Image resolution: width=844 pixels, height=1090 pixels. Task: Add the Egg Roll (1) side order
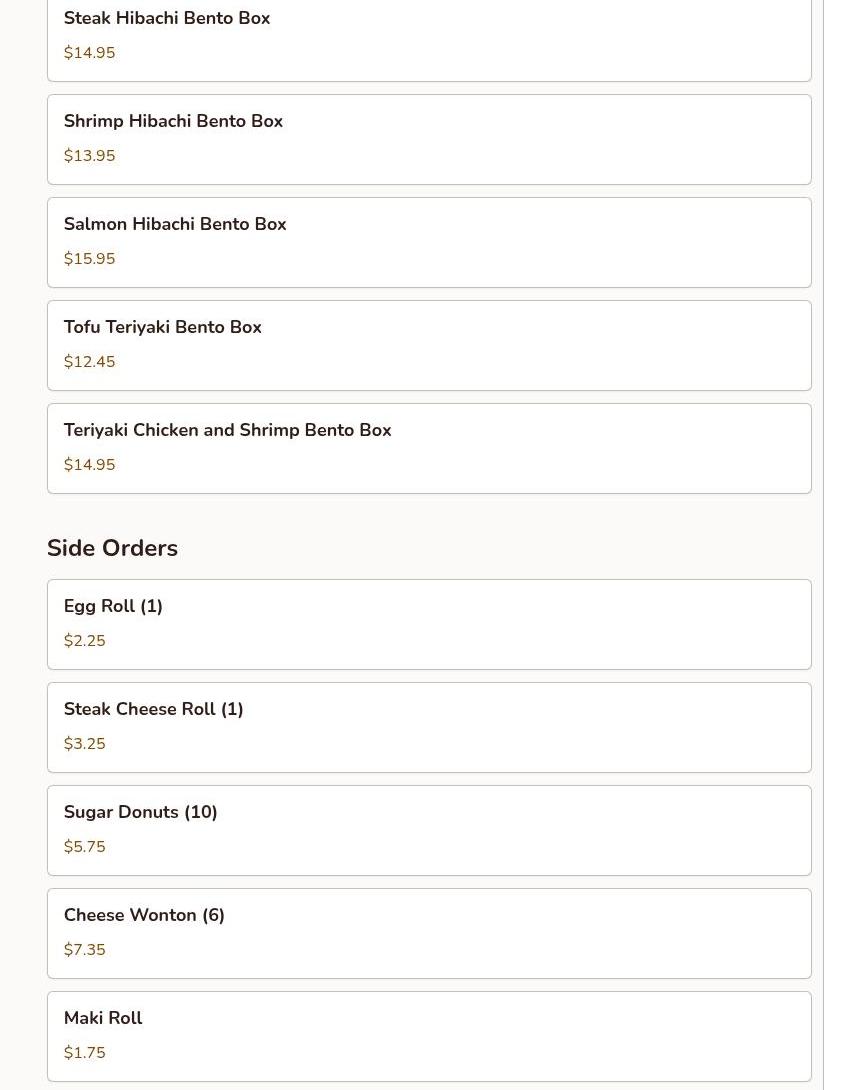pyautogui.click(x=429, y=624)
